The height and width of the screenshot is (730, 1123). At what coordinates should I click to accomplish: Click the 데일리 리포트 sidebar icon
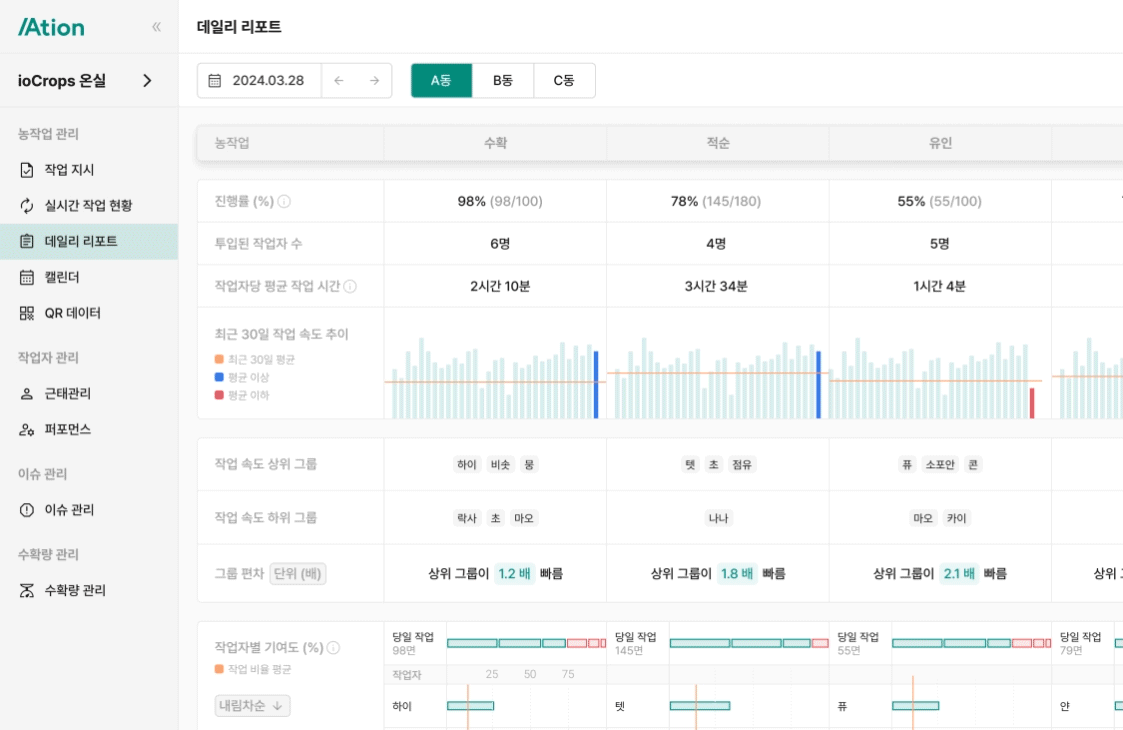26,241
